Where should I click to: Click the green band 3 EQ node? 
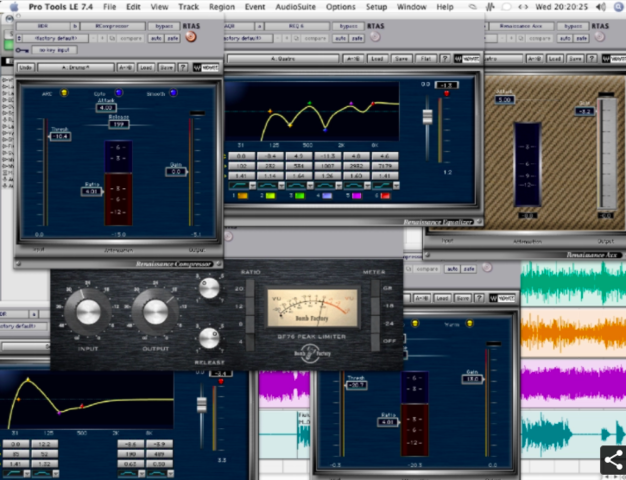click(309, 103)
